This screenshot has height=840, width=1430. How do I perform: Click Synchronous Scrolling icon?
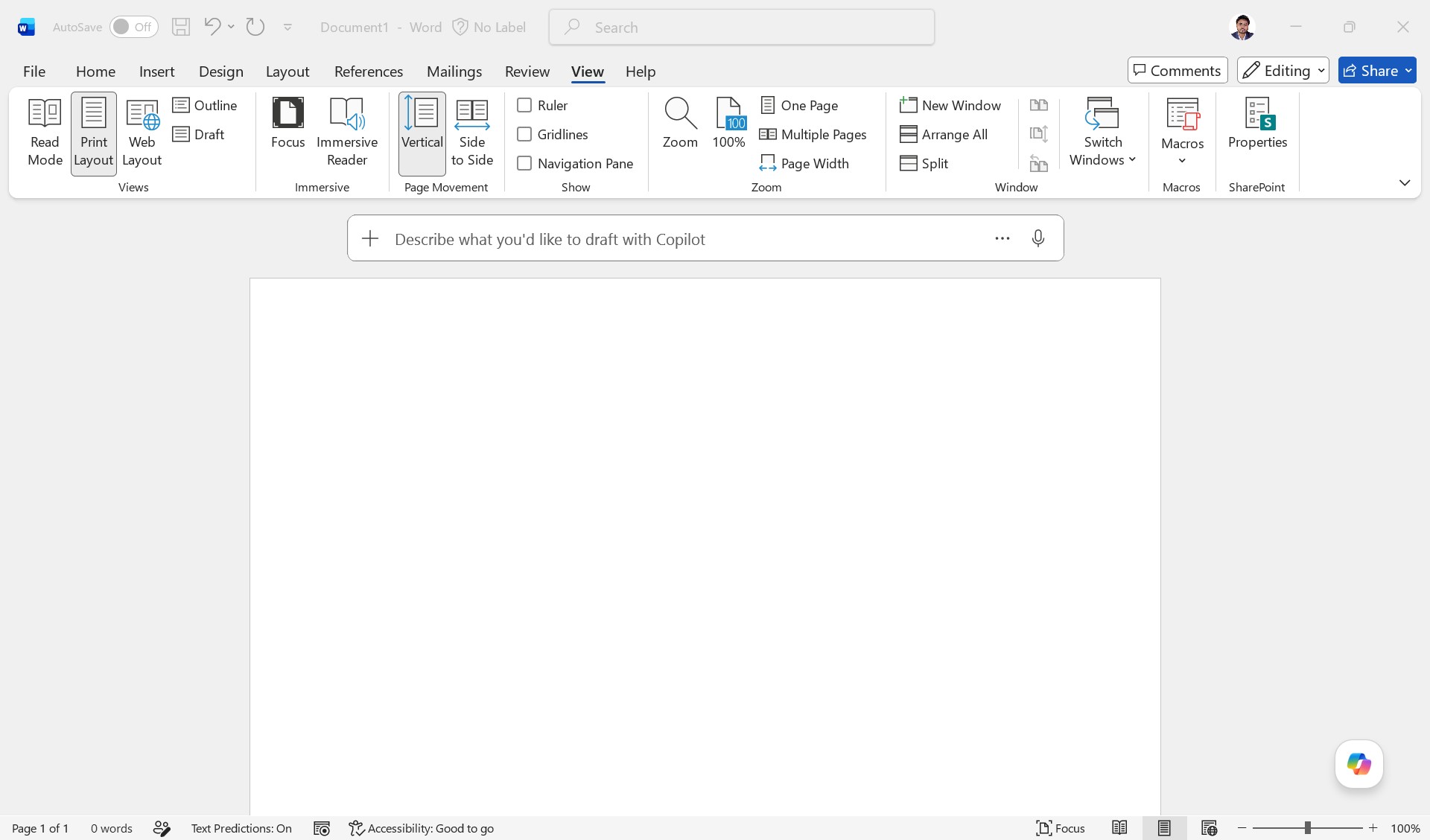pos(1039,134)
